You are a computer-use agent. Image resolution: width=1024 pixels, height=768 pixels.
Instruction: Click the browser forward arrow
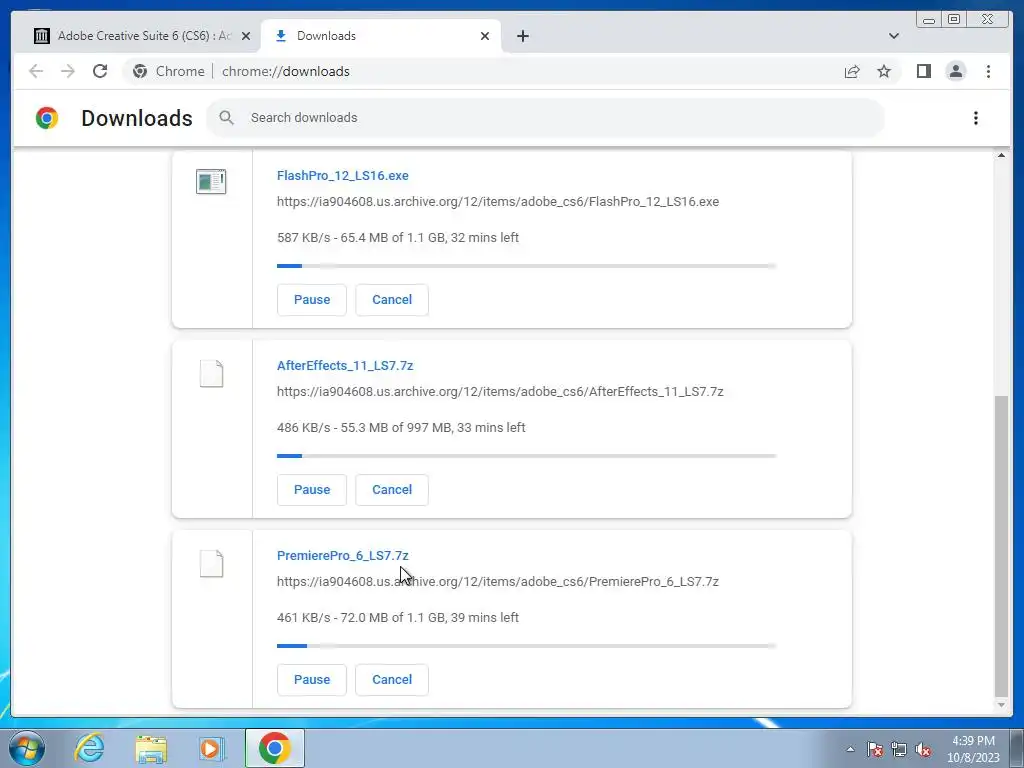[68, 71]
